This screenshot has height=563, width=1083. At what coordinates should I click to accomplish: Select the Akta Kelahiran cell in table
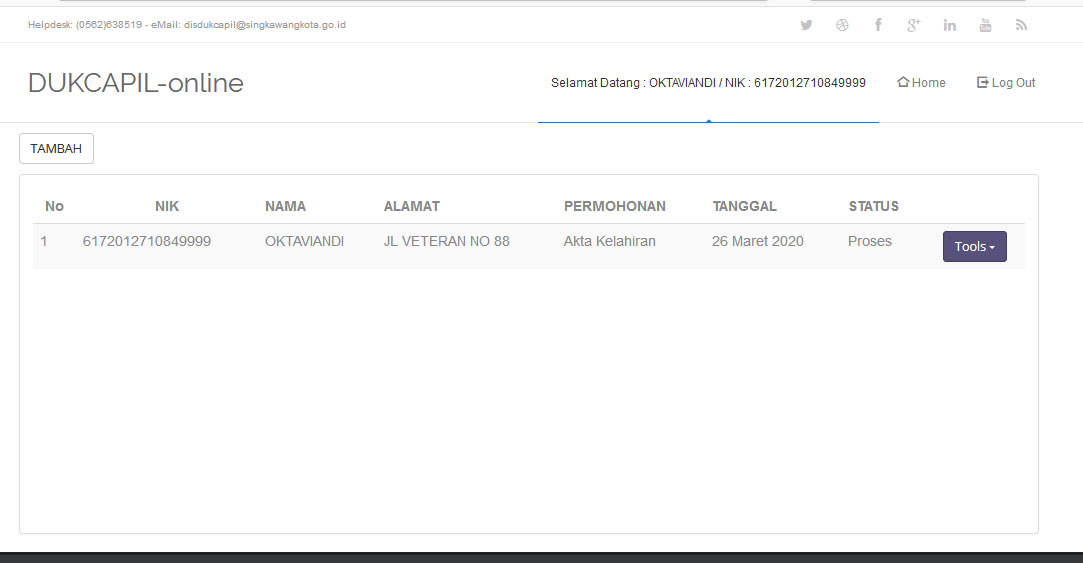609,241
